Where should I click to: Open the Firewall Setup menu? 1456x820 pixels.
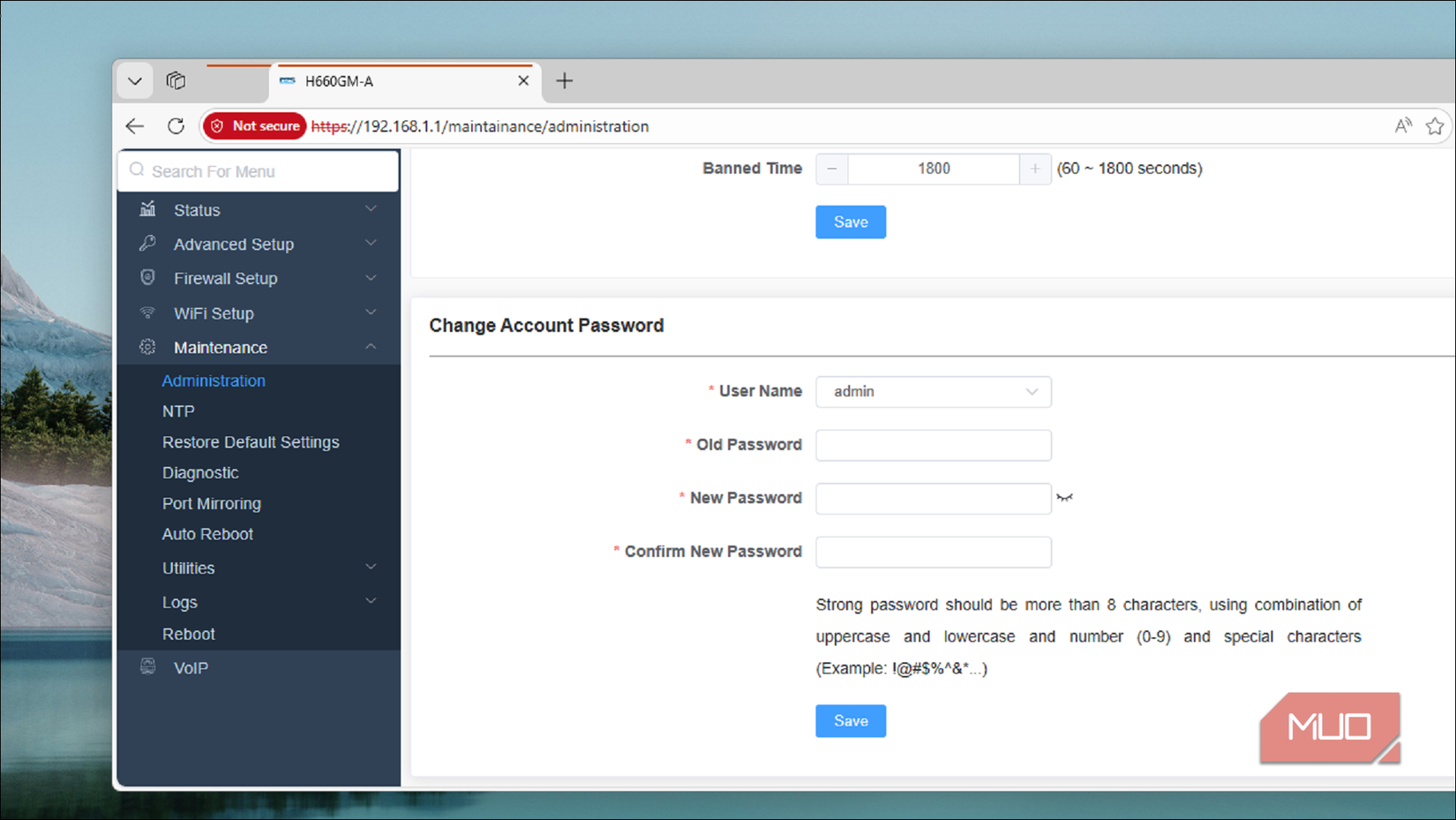coord(259,279)
